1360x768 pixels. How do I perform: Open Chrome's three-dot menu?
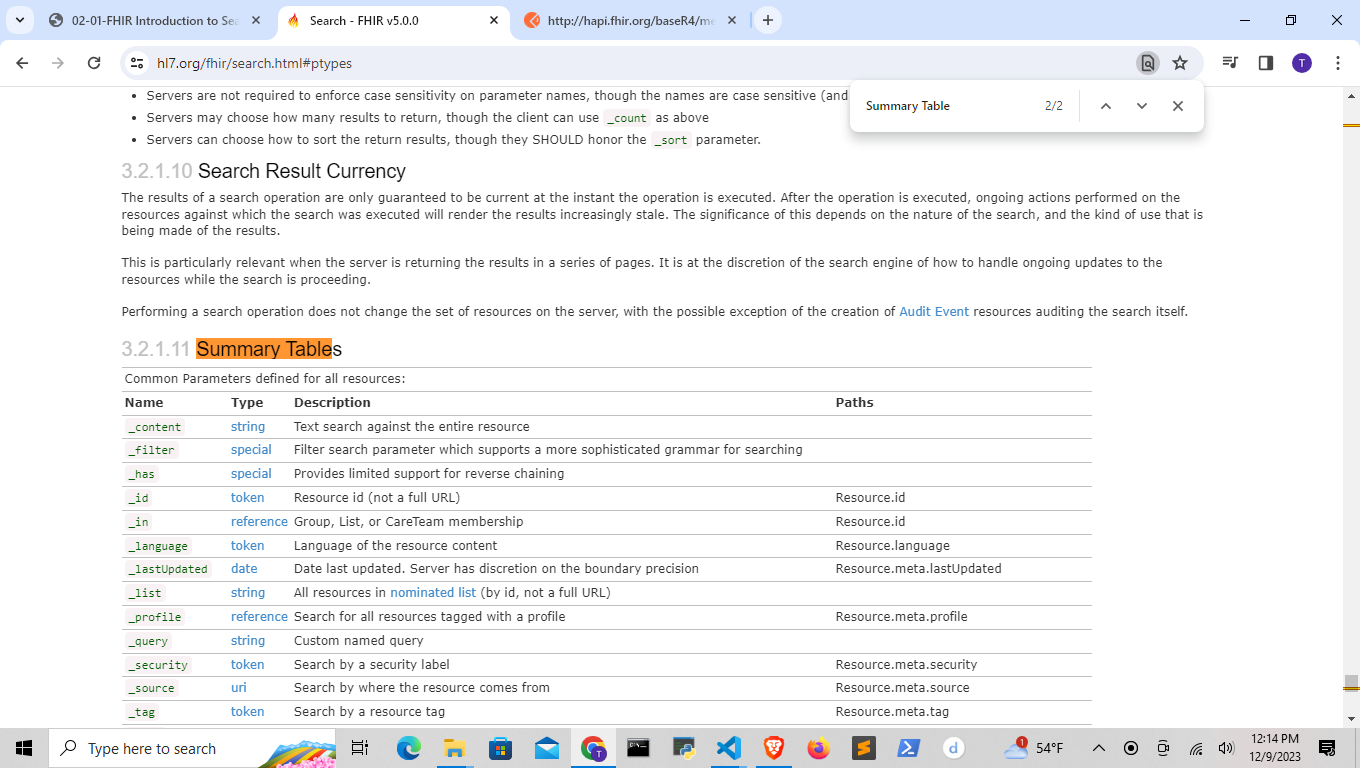1338,63
